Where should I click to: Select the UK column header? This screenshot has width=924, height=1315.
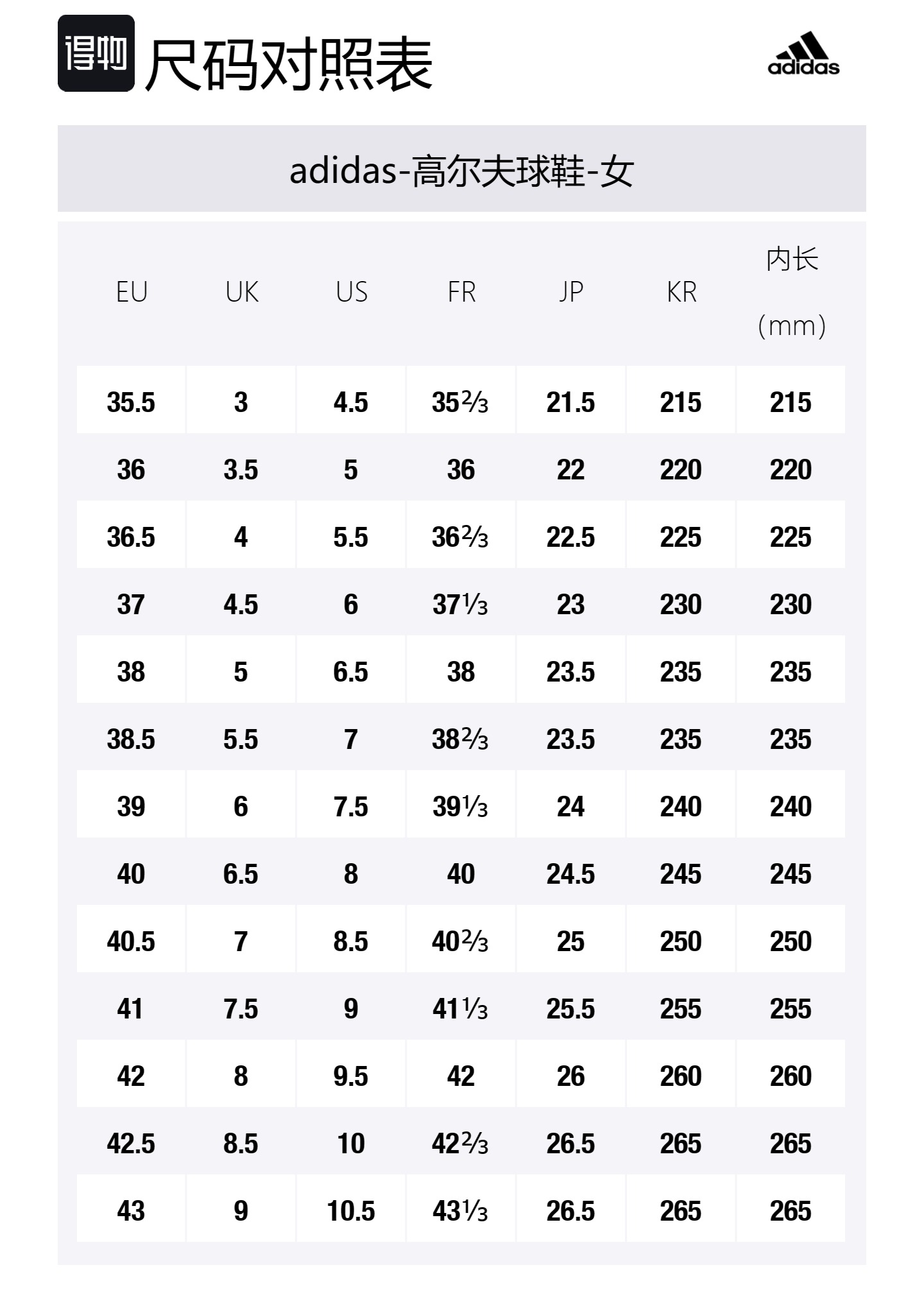241,293
